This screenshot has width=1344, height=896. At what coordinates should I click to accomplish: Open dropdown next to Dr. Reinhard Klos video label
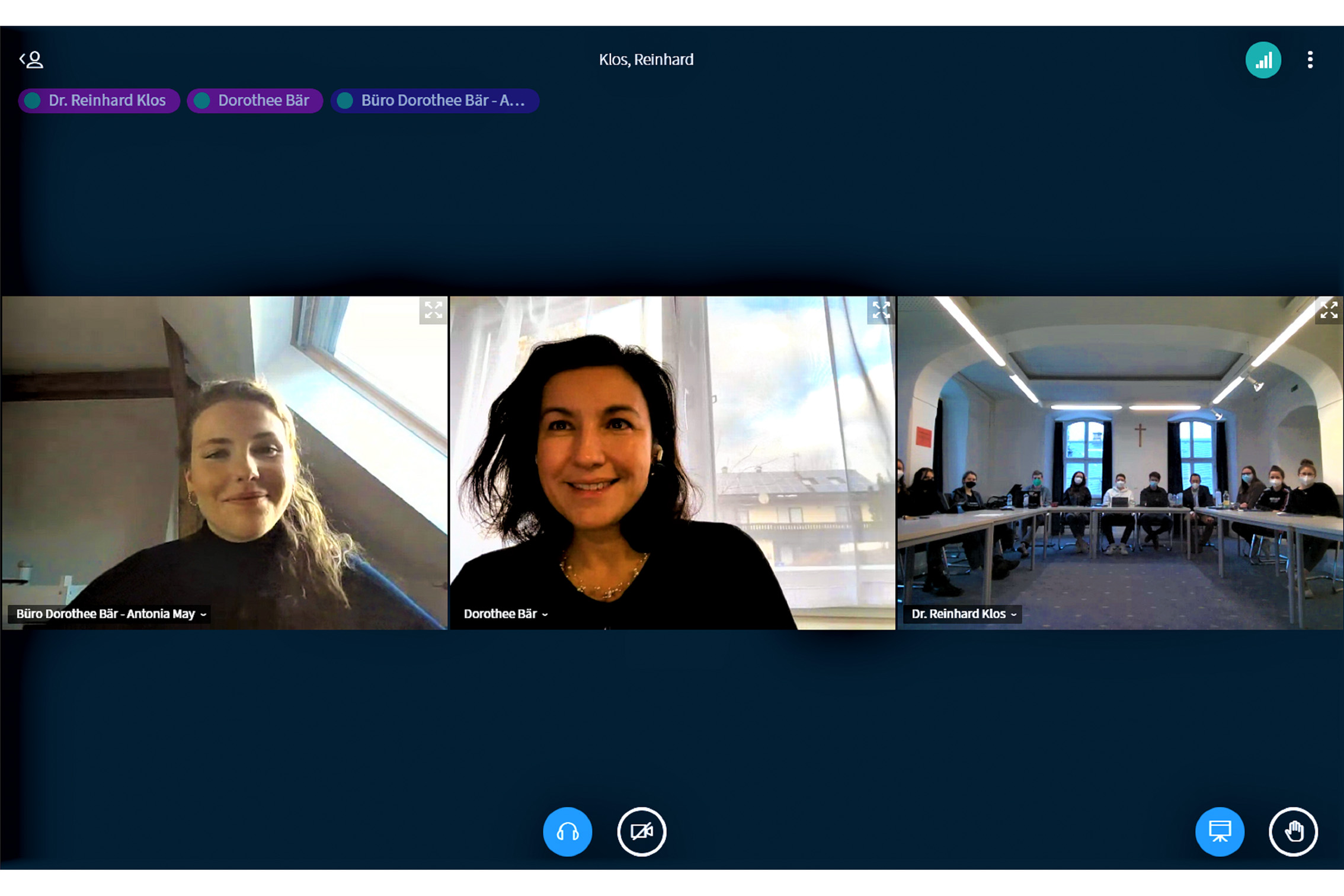(1013, 615)
